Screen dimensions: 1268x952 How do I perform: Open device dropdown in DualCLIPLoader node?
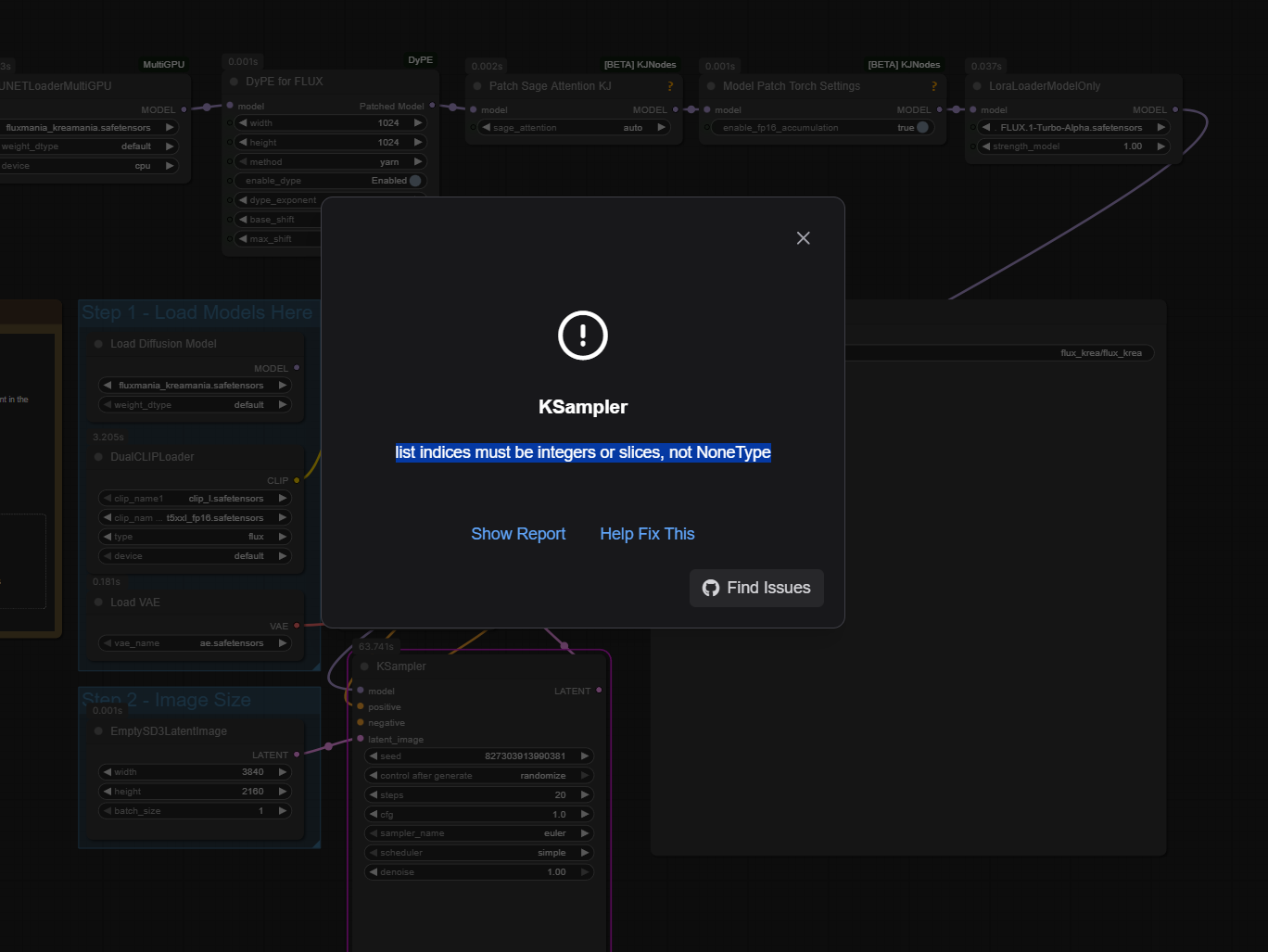tap(195, 556)
